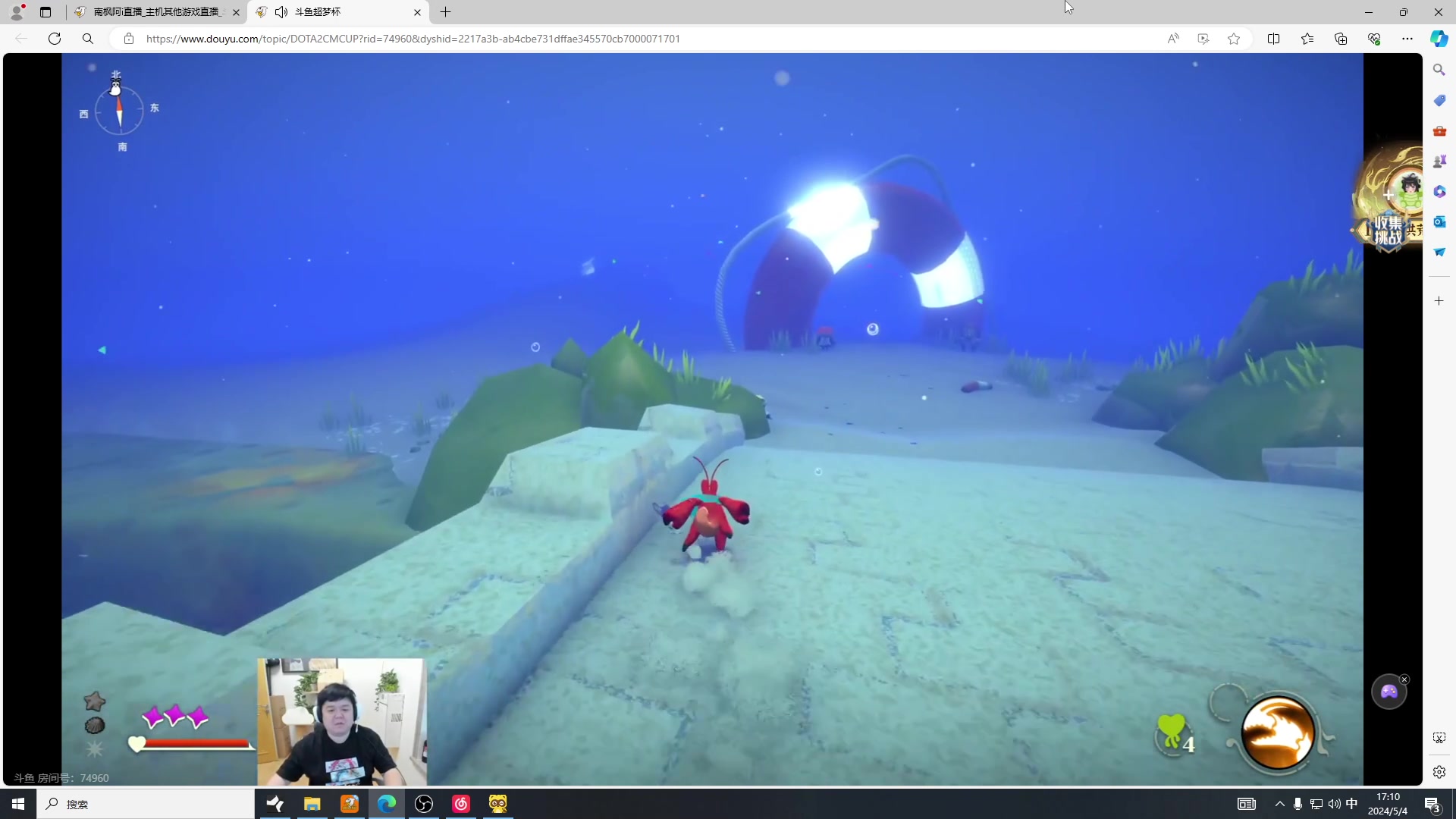Open File Explorer from the taskbar
Screen dimensions: 1456x819
coord(312,804)
